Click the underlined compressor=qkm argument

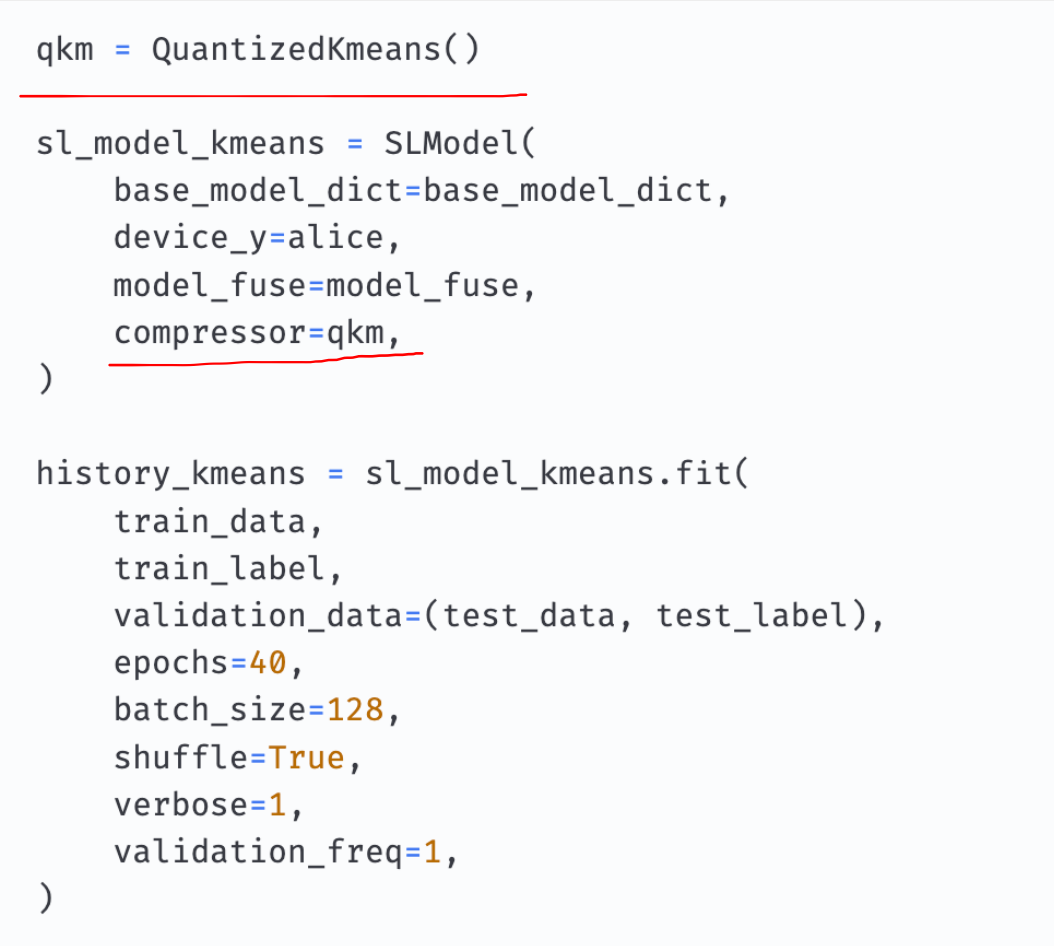256,334
